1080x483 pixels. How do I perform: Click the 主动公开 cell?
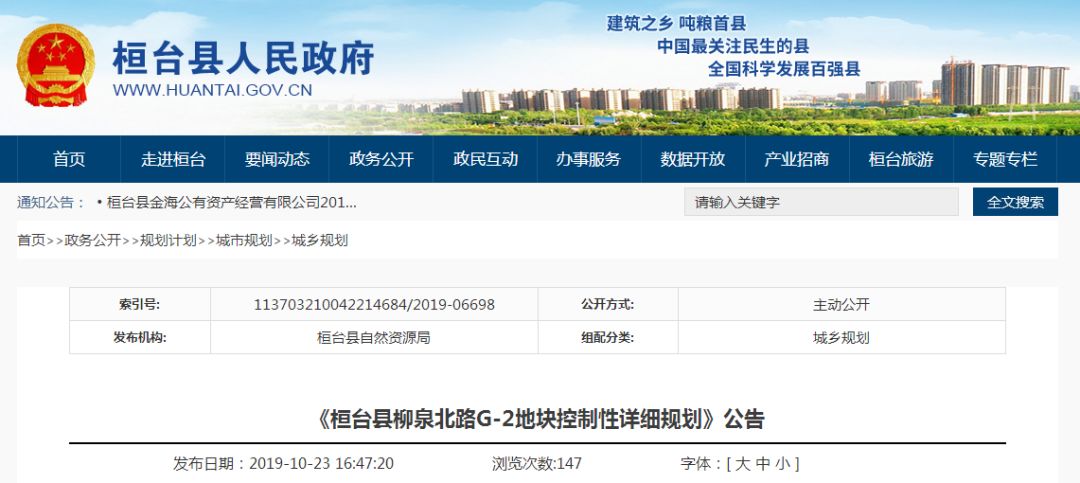[842, 305]
